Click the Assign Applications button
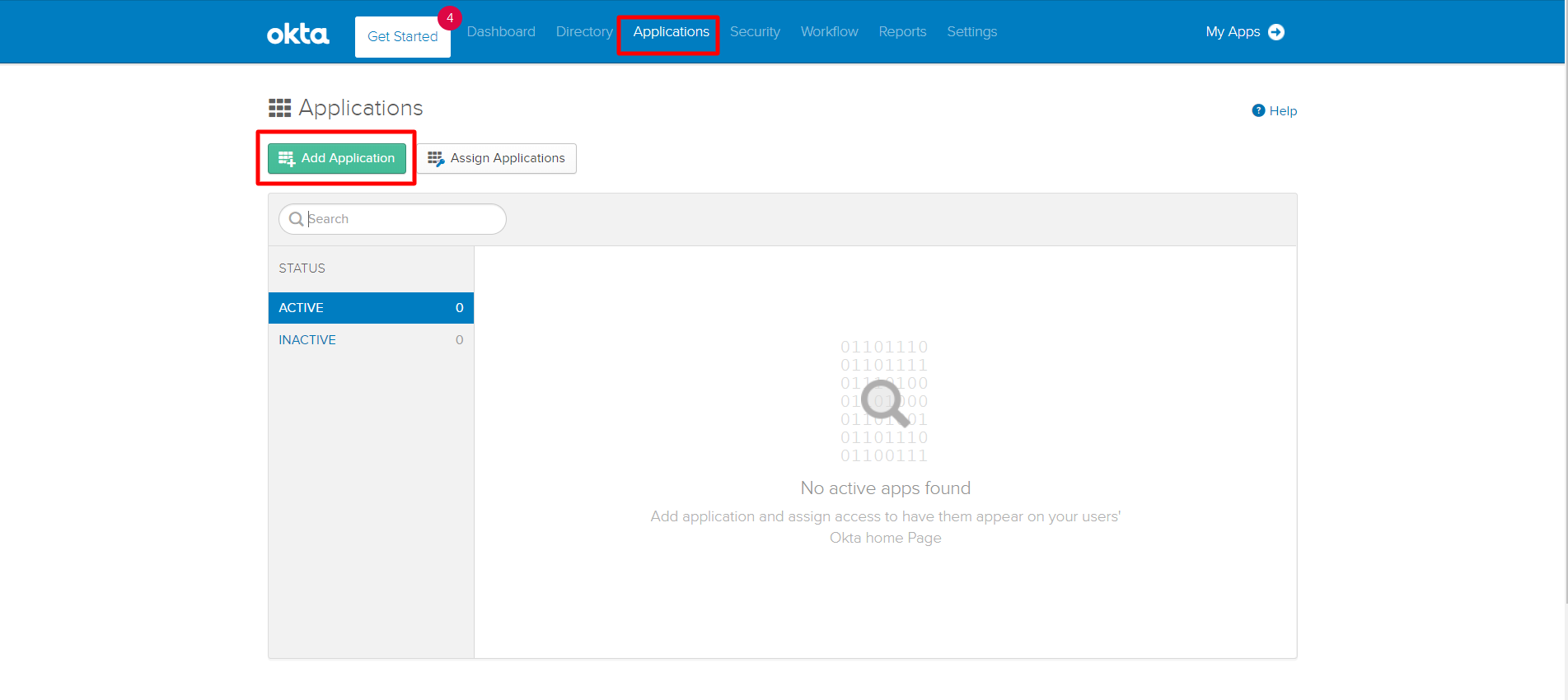Screen dimensions: 1568x700 (497, 158)
